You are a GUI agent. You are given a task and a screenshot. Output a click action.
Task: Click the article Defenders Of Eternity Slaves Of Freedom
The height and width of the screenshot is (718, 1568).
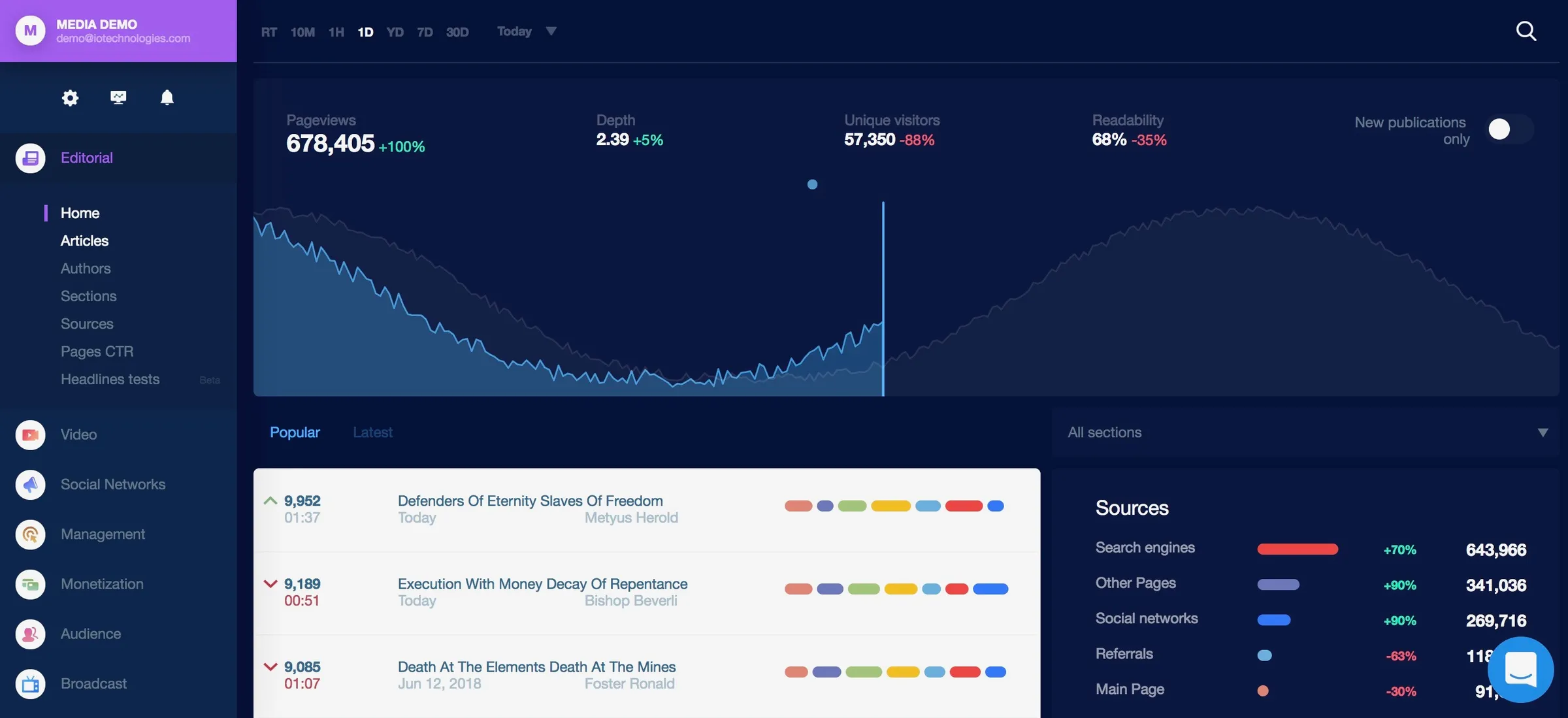coord(530,501)
